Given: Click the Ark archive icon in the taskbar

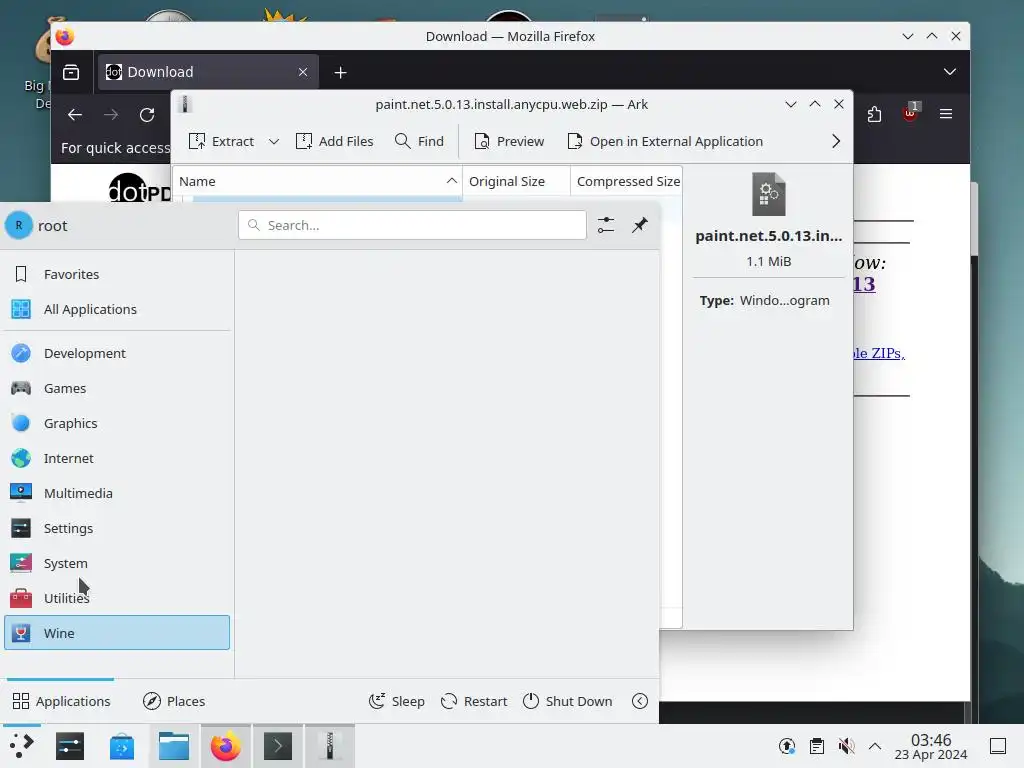Looking at the screenshot, I should coord(330,746).
